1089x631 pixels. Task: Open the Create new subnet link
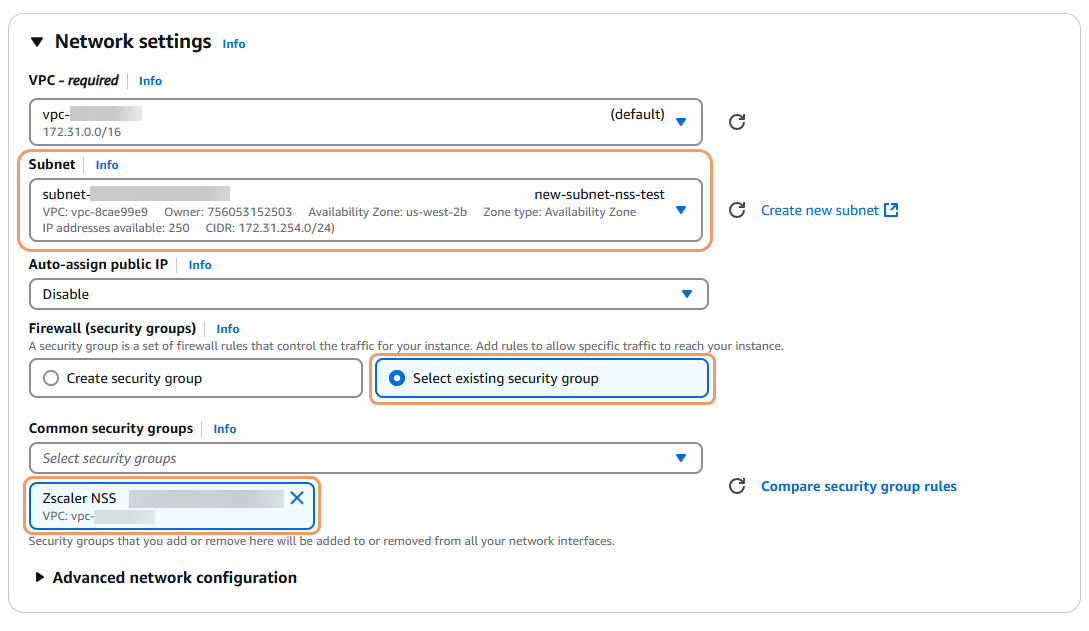[819, 210]
